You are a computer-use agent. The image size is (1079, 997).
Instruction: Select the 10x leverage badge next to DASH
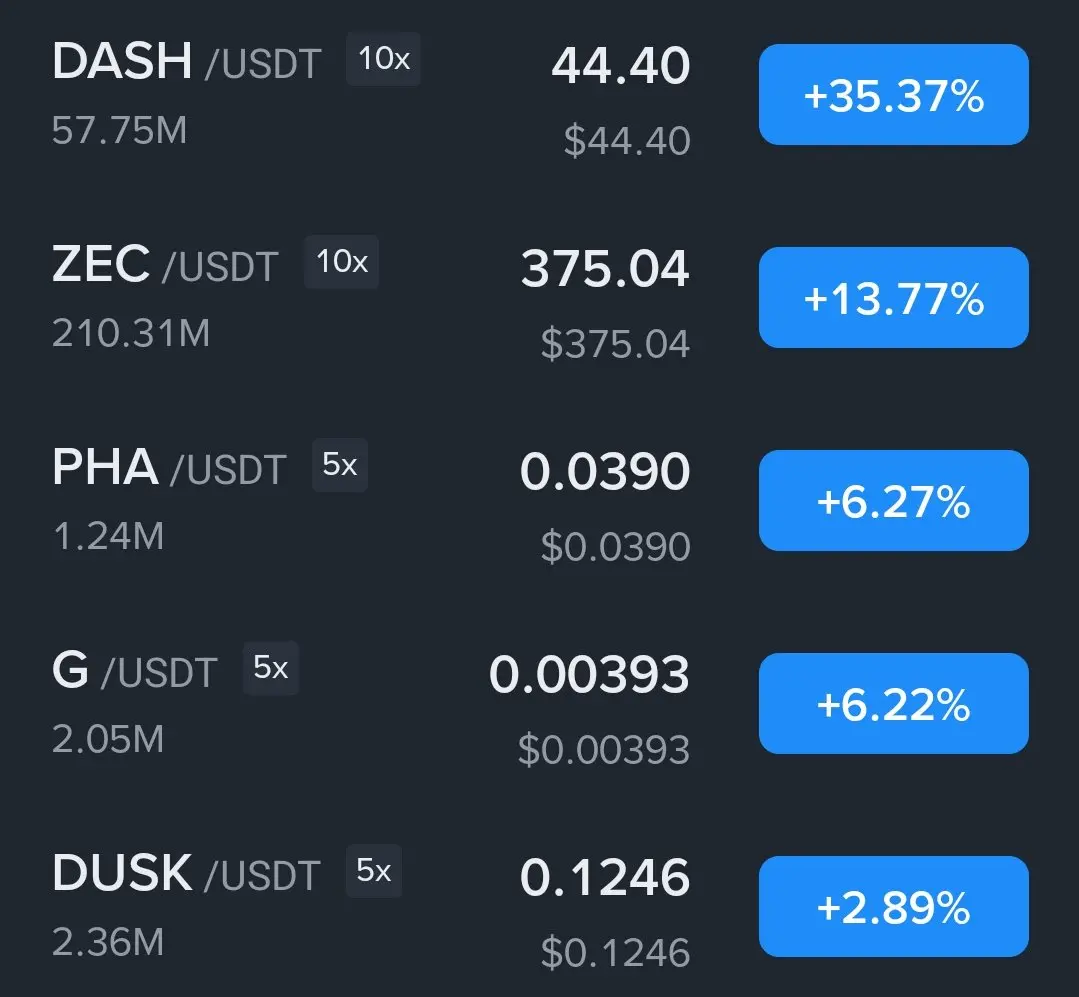pyautogui.click(x=383, y=58)
